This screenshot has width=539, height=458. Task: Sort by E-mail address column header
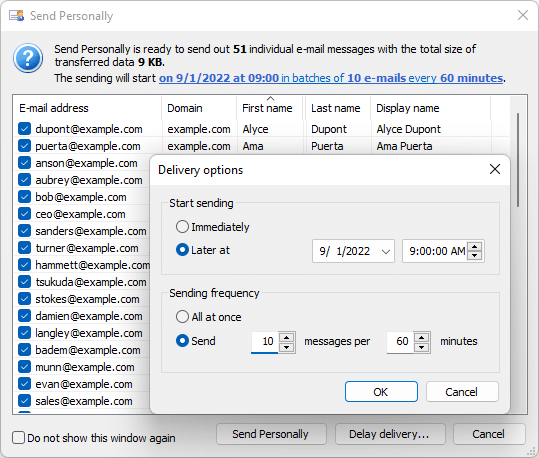87,108
